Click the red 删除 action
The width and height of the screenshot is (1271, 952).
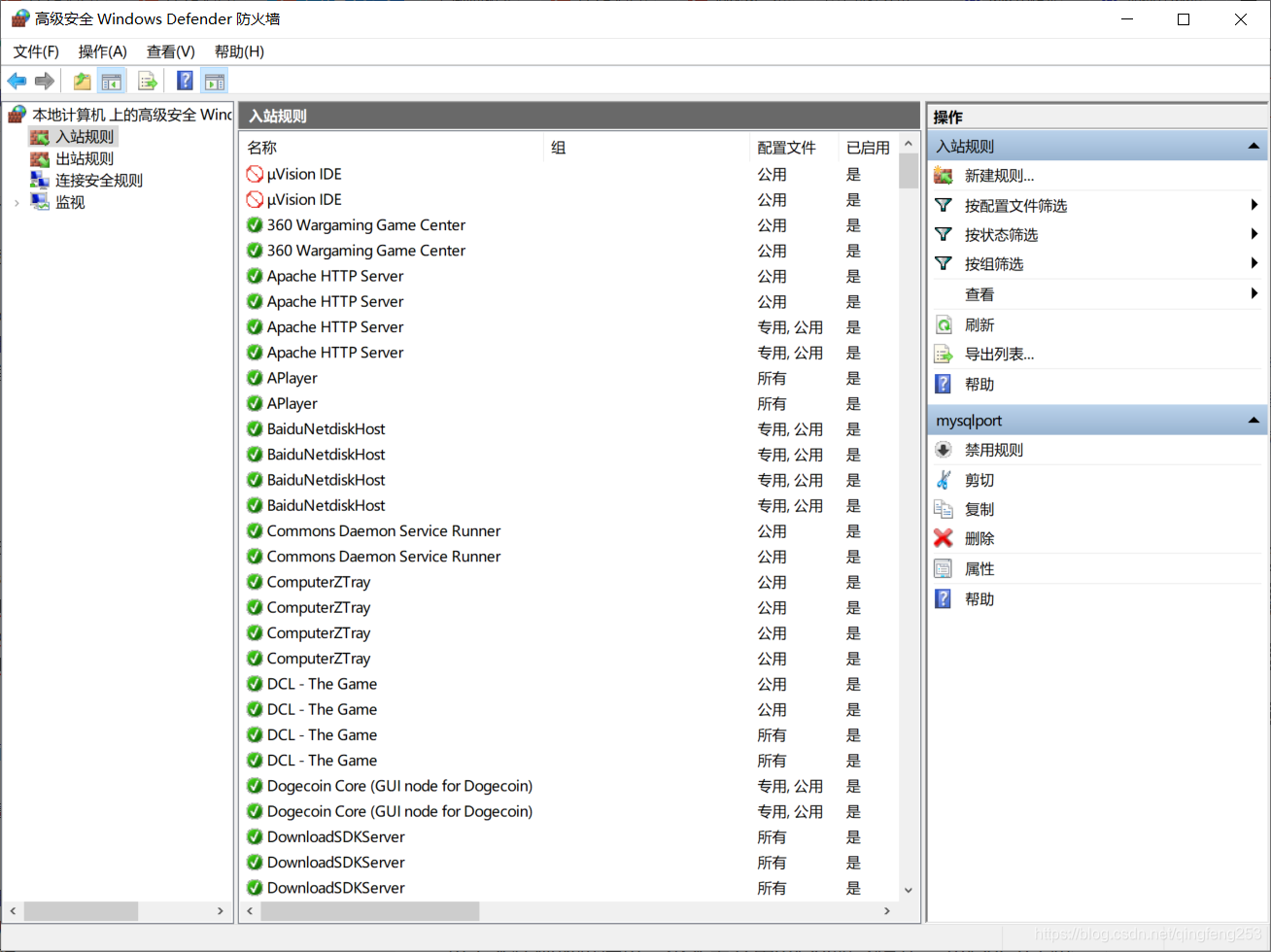(979, 539)
